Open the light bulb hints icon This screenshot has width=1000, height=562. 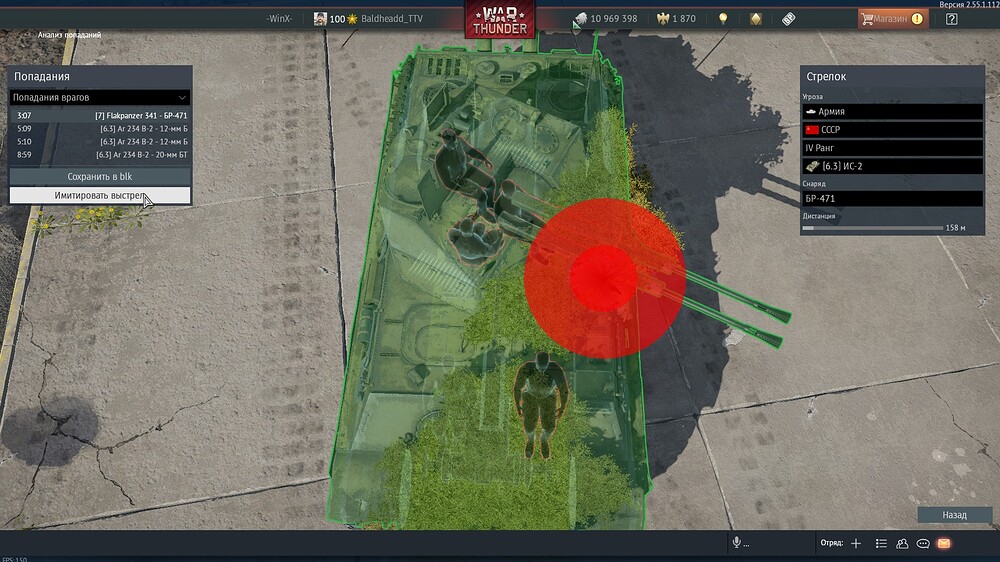(x=723, y=18)
